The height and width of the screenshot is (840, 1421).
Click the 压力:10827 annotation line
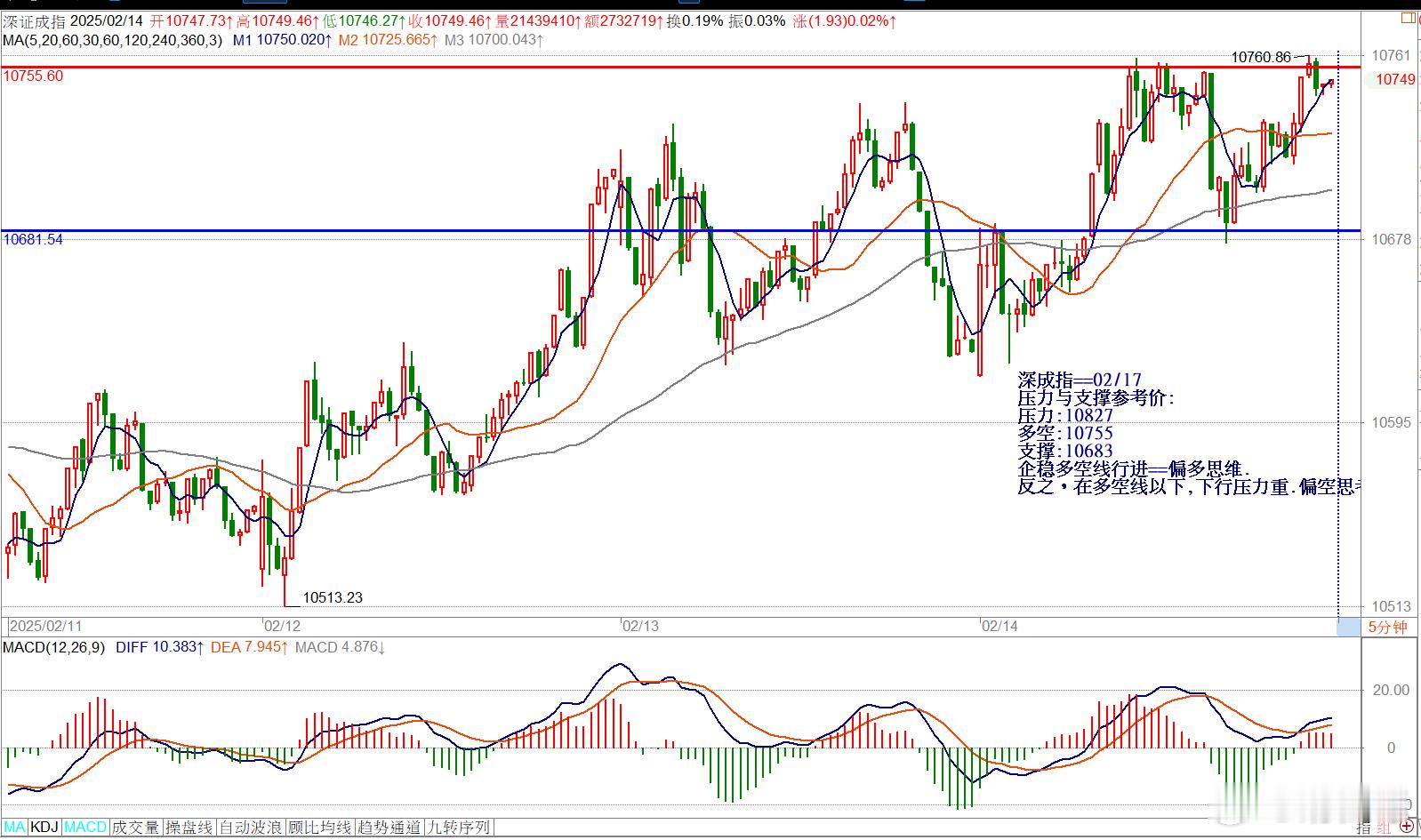(1065, 415)
